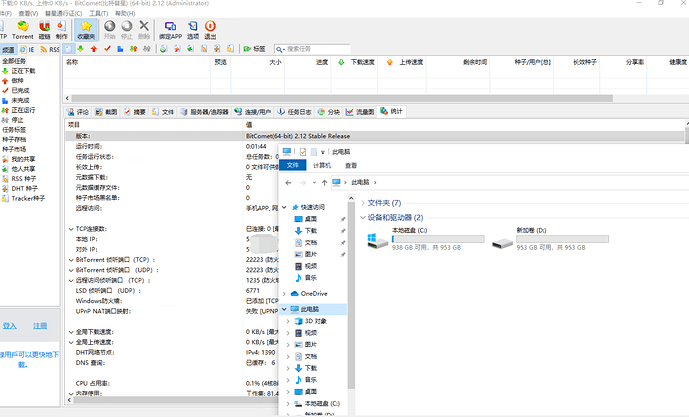Click the 绑定APP toolbar icon

click(171, 28)
